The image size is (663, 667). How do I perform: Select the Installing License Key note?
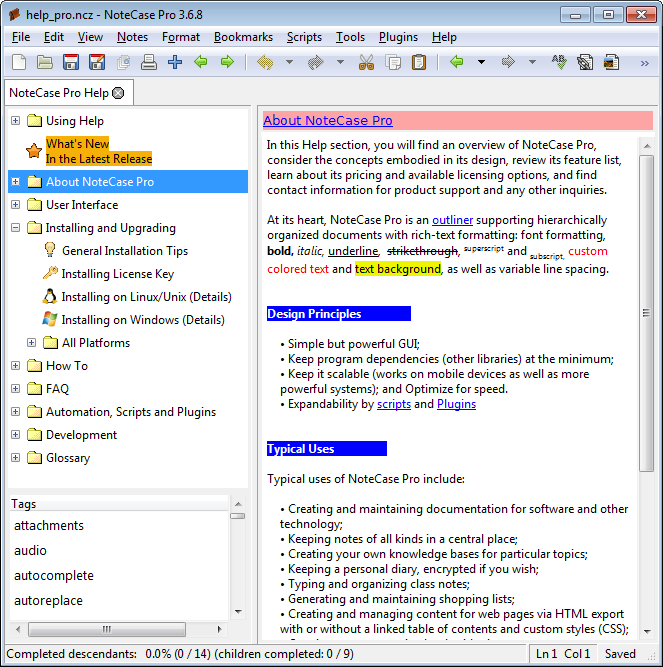click(x=118, y=274)
